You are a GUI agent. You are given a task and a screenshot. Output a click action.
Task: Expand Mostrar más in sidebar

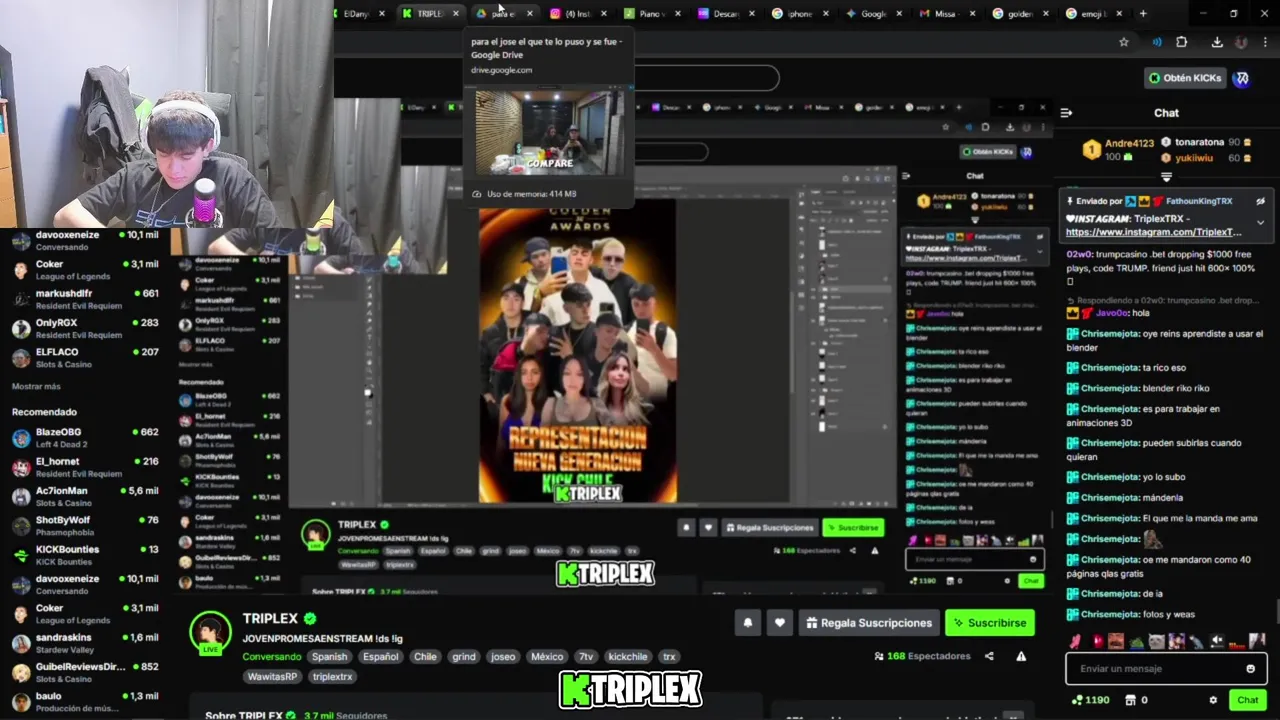point(36,386)
